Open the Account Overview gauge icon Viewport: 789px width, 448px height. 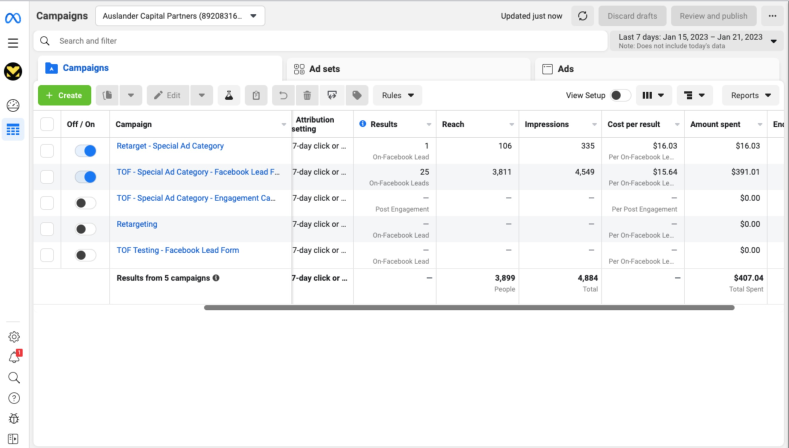13,105
